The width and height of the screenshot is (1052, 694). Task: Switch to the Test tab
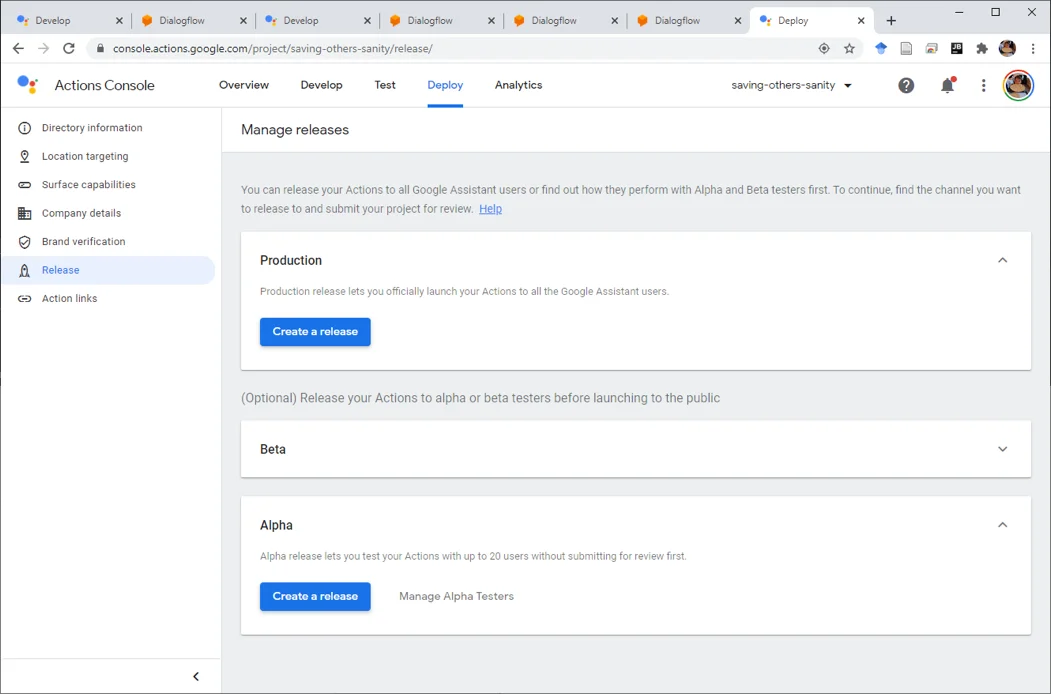point(385,85)
